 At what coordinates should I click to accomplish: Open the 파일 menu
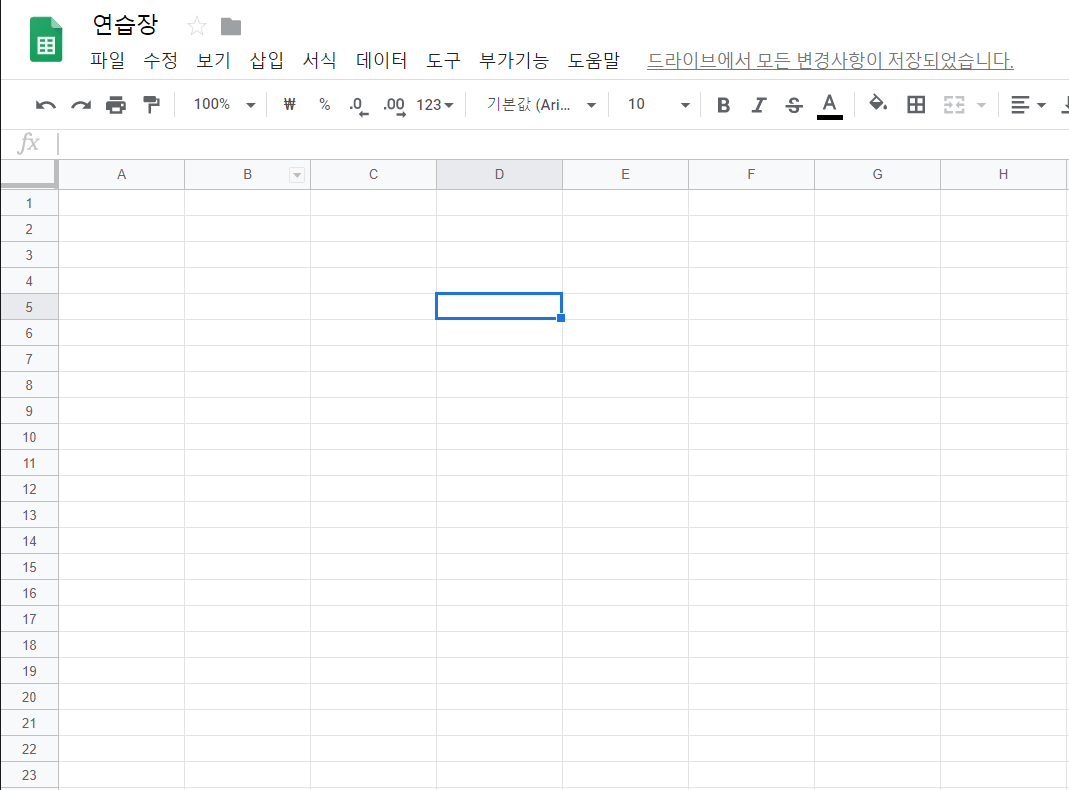click(107, 61)
